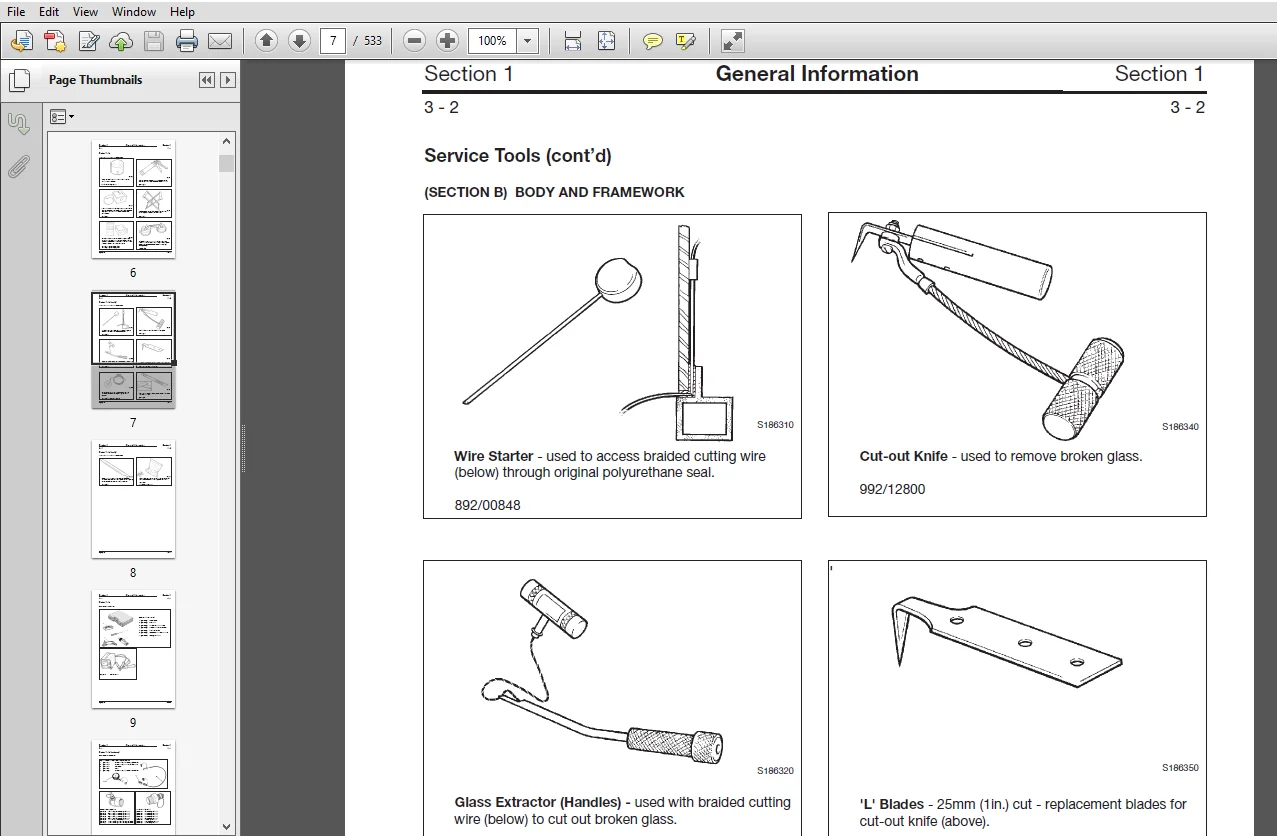Screen dimensions: 1277x836
Task: Click the Create PDF icon
Action: (55, 41)
